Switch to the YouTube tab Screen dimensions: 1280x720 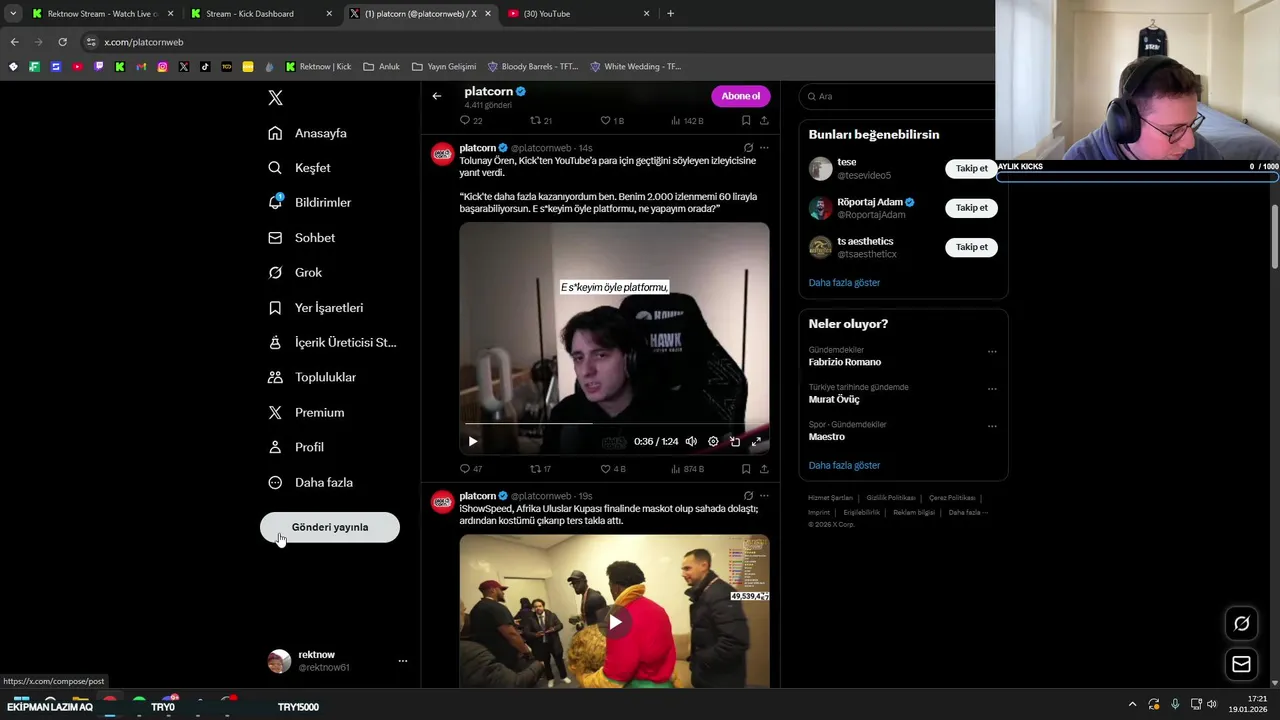pos(580,14)
